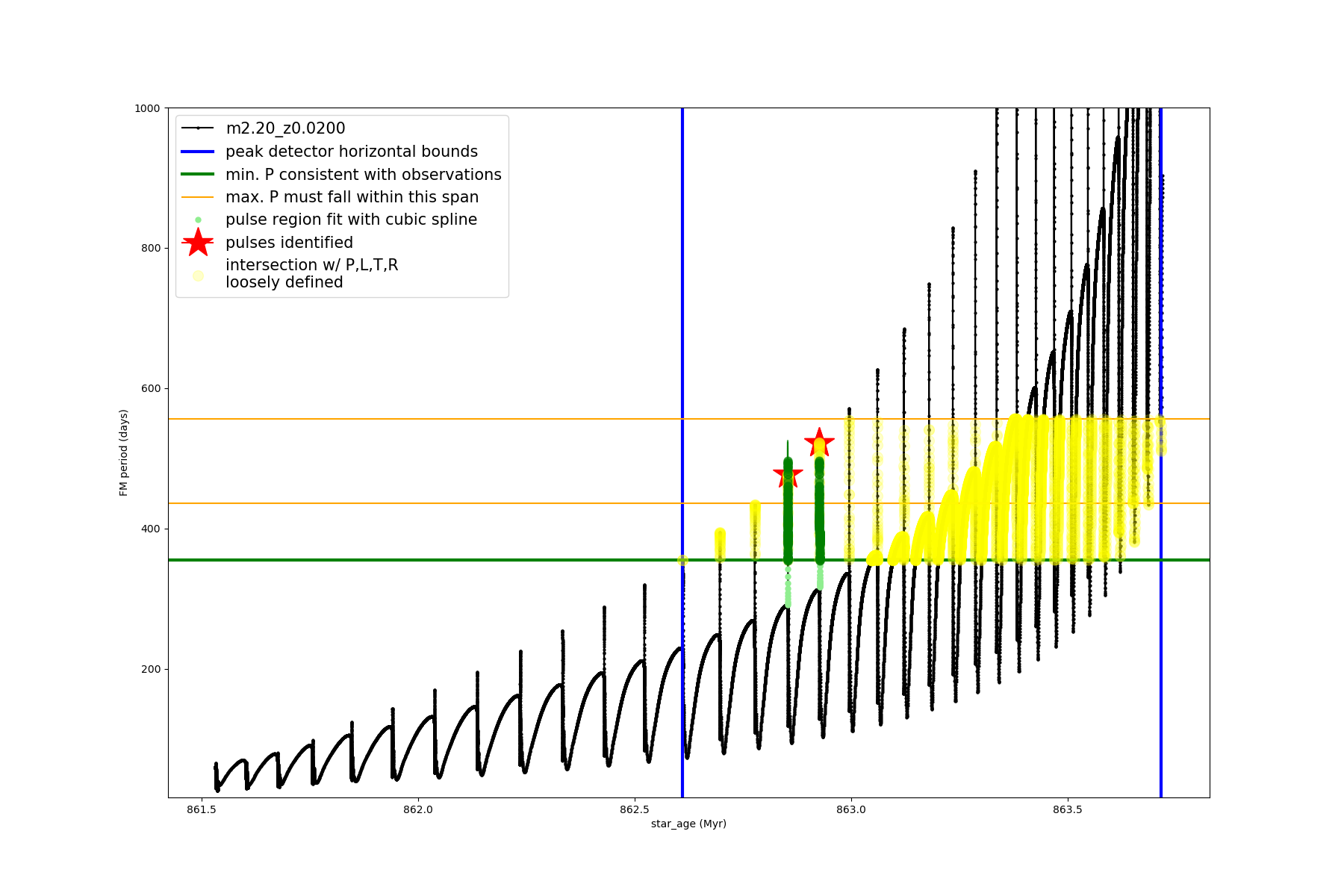Click the pale yellow circle legend marker

coord(198,276)
